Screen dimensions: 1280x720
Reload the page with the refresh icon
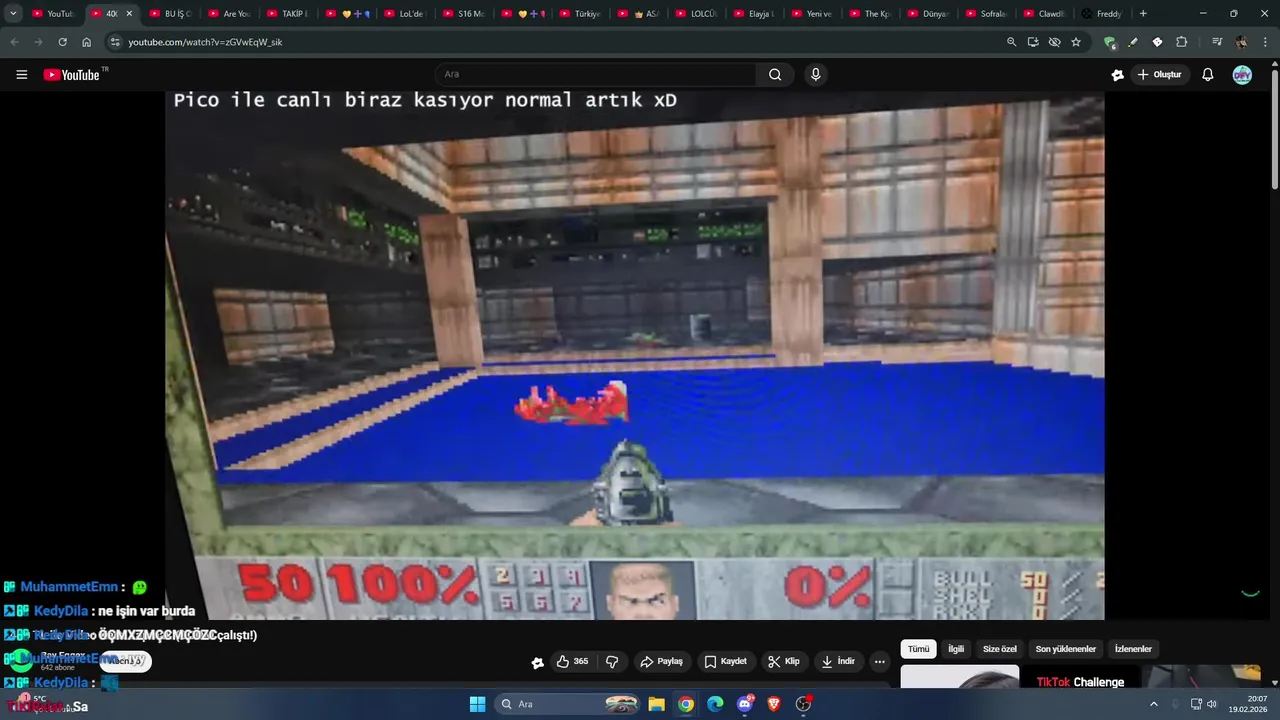point(62,42)
